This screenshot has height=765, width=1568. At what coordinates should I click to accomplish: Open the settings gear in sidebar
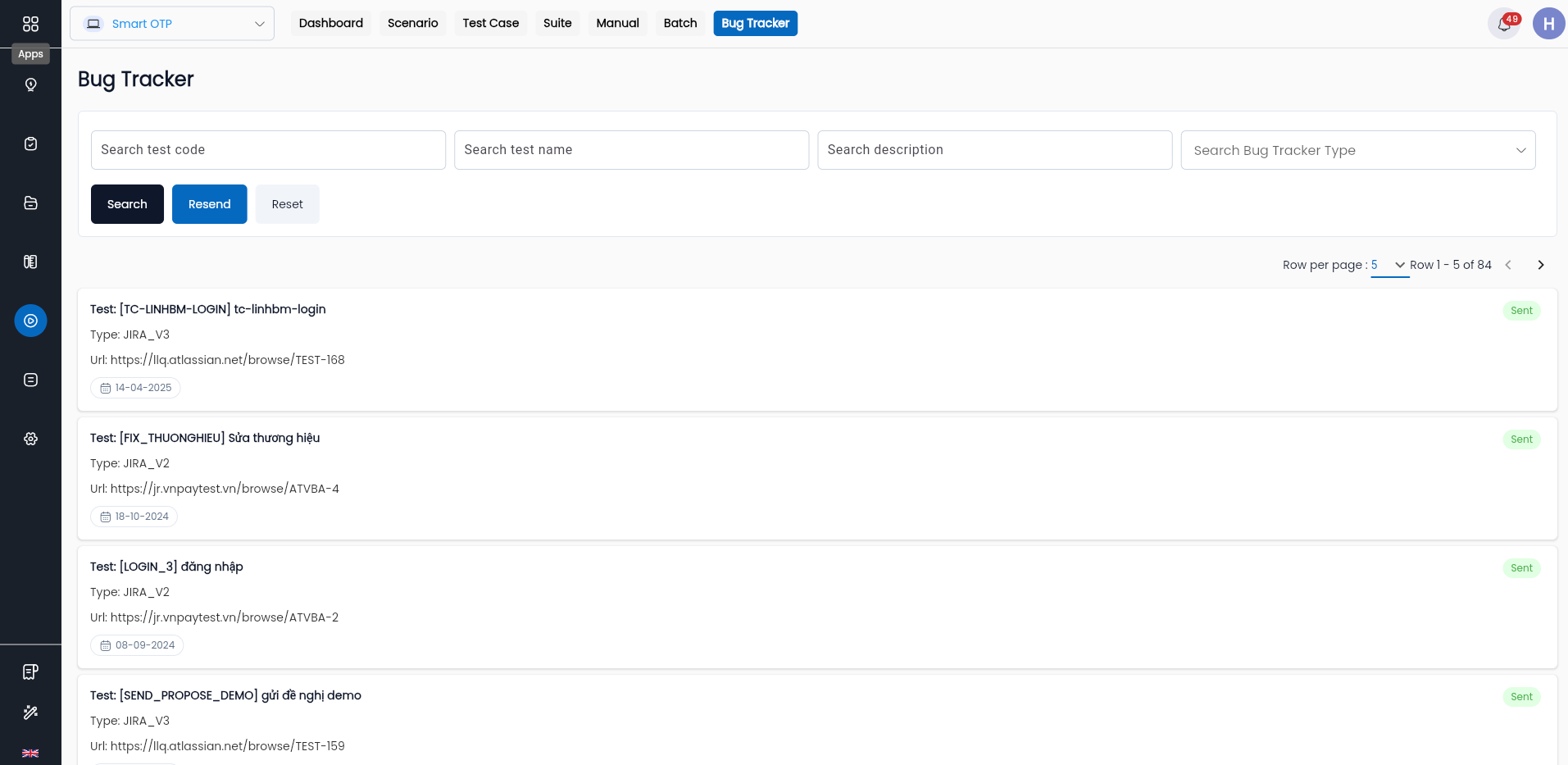[x=30, y=439]
